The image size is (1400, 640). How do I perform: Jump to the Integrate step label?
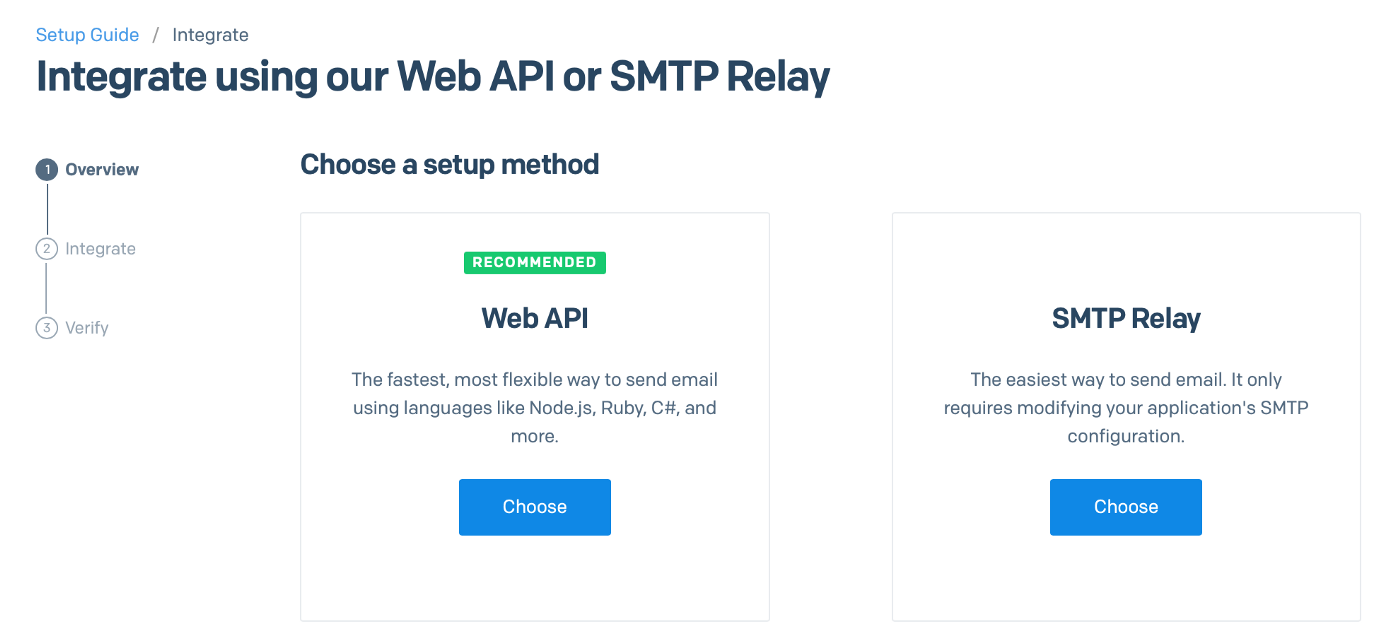pyautogui.click(x=100, y=249)
